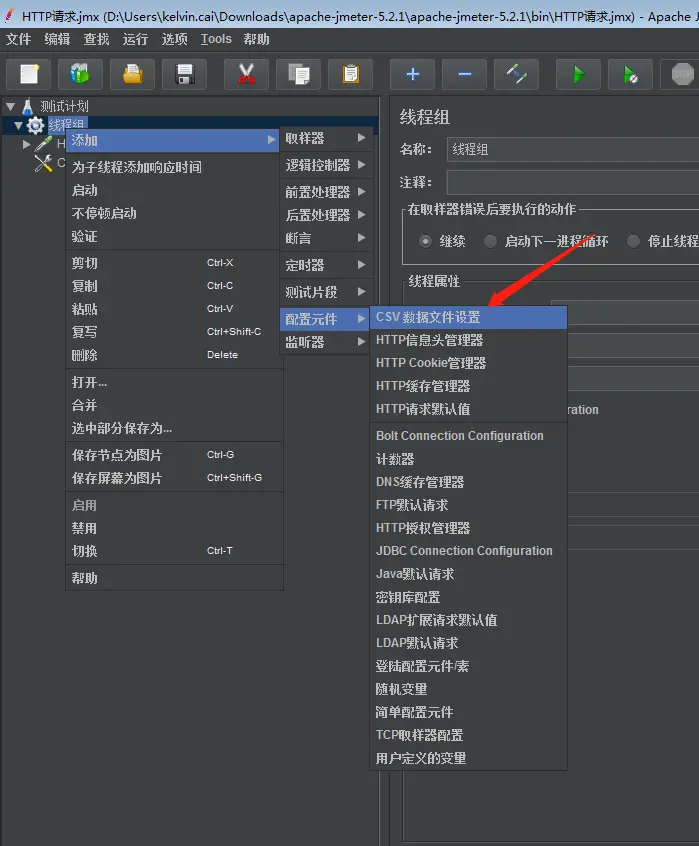The height and width of the screenshot is (846, 699).
Task: Choose 用户定义的变量
Action: click(468, 759)
